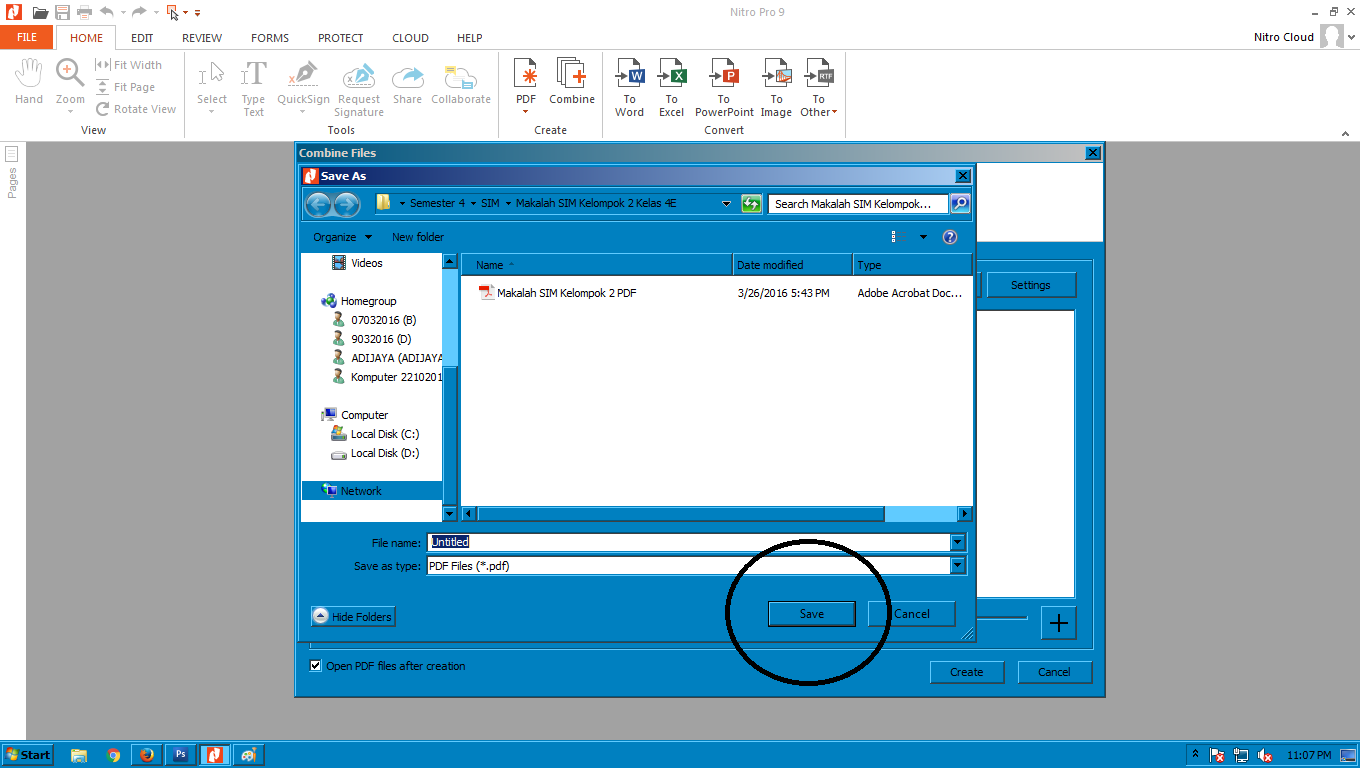Image resolution: width=1360 pixels, height=768 pixels.
Task: Convert document using To Word icon
Action: pos(629,85)
